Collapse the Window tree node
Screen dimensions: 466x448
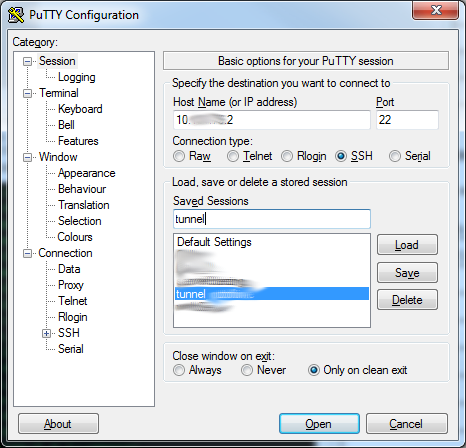(x=27, y=157)
